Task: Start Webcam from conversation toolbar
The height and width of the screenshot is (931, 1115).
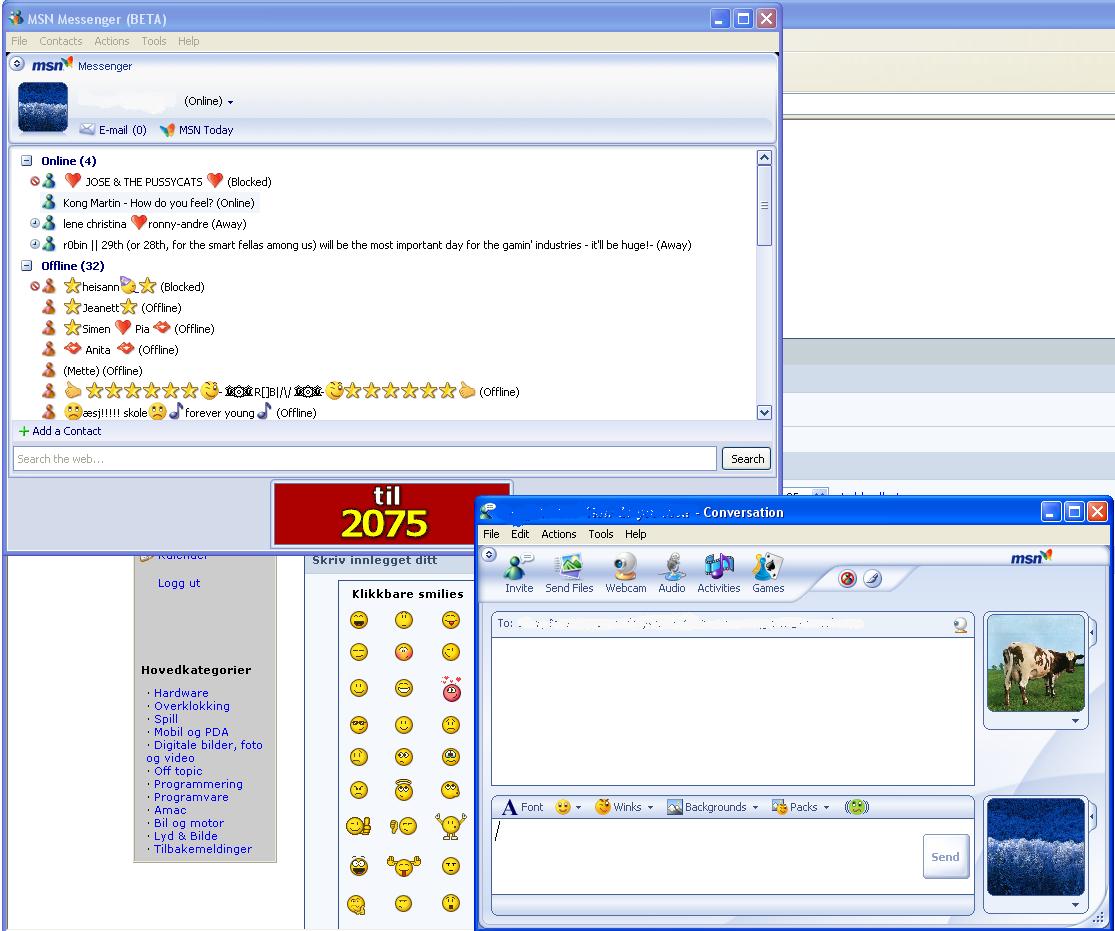Action: 626,573
